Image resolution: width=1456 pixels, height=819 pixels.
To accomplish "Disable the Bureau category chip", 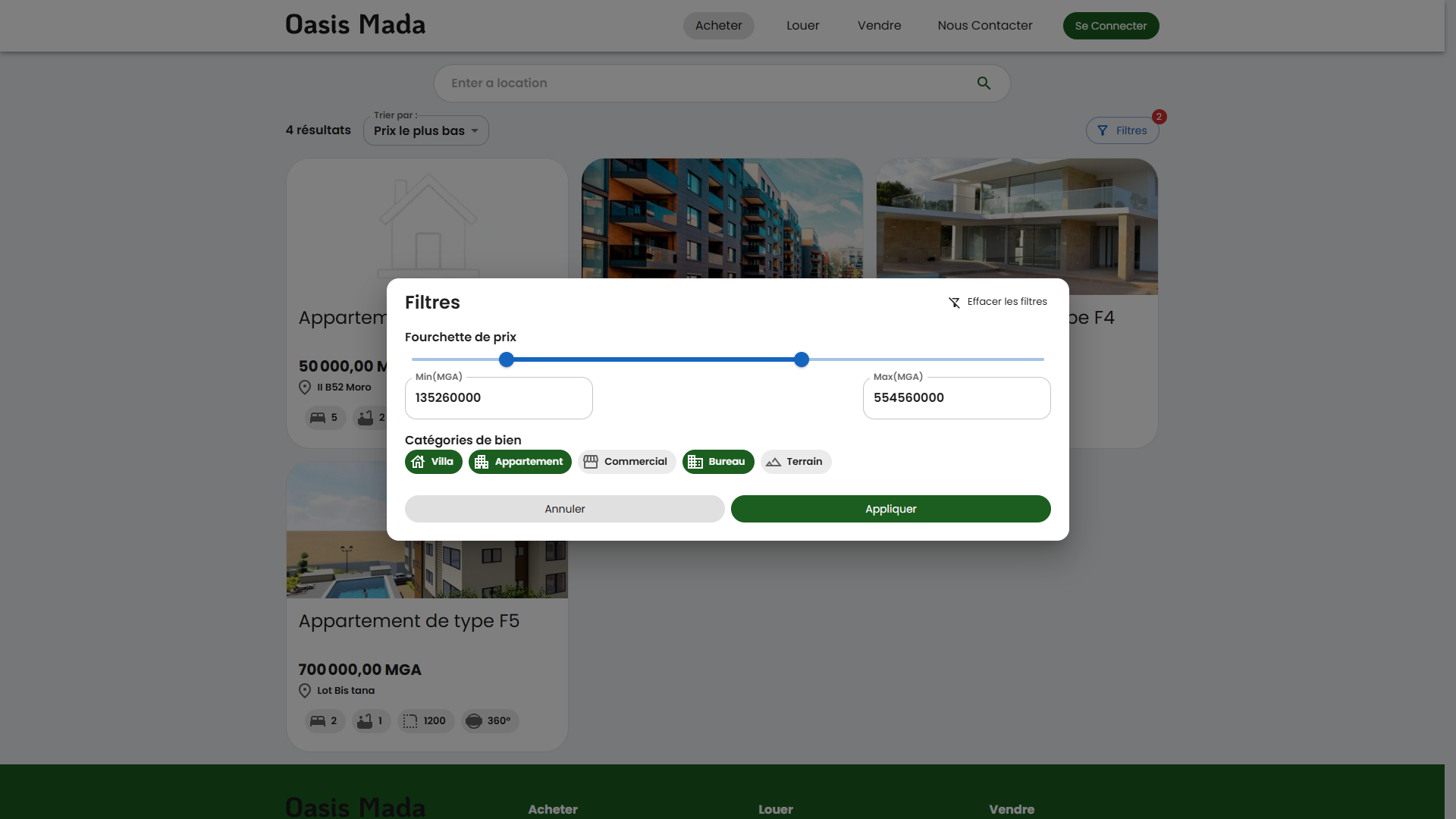I will point(717,462).
